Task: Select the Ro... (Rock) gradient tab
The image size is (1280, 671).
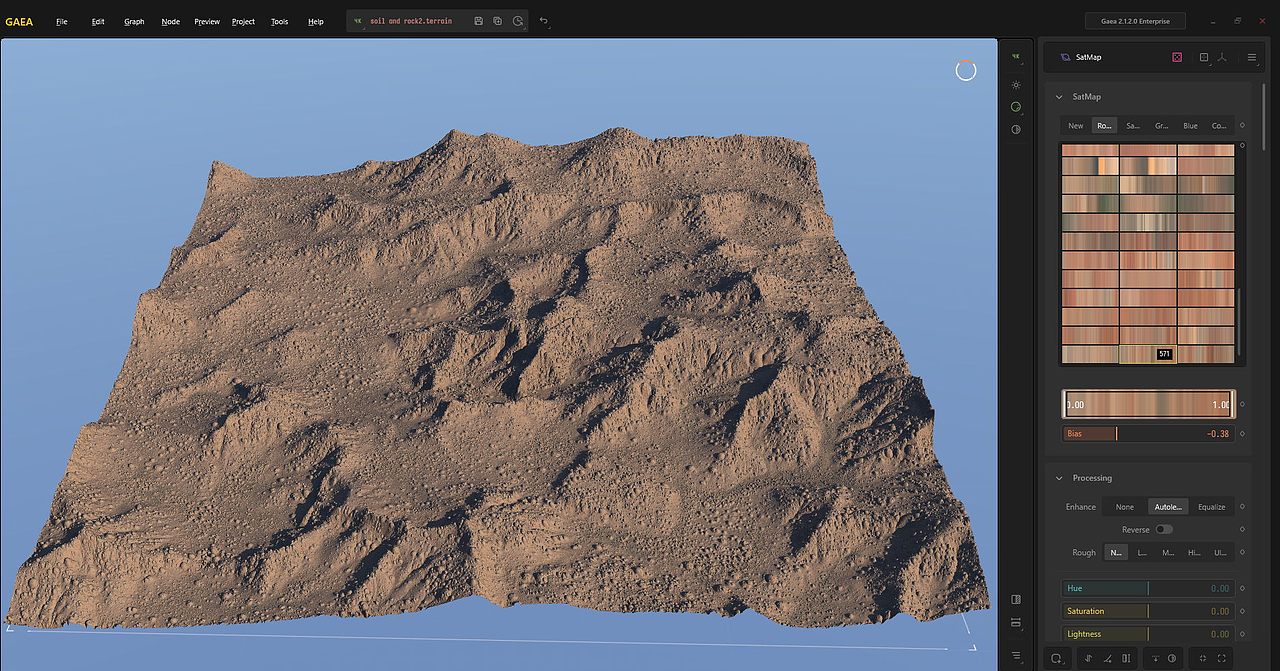Action: (1104, 126)
